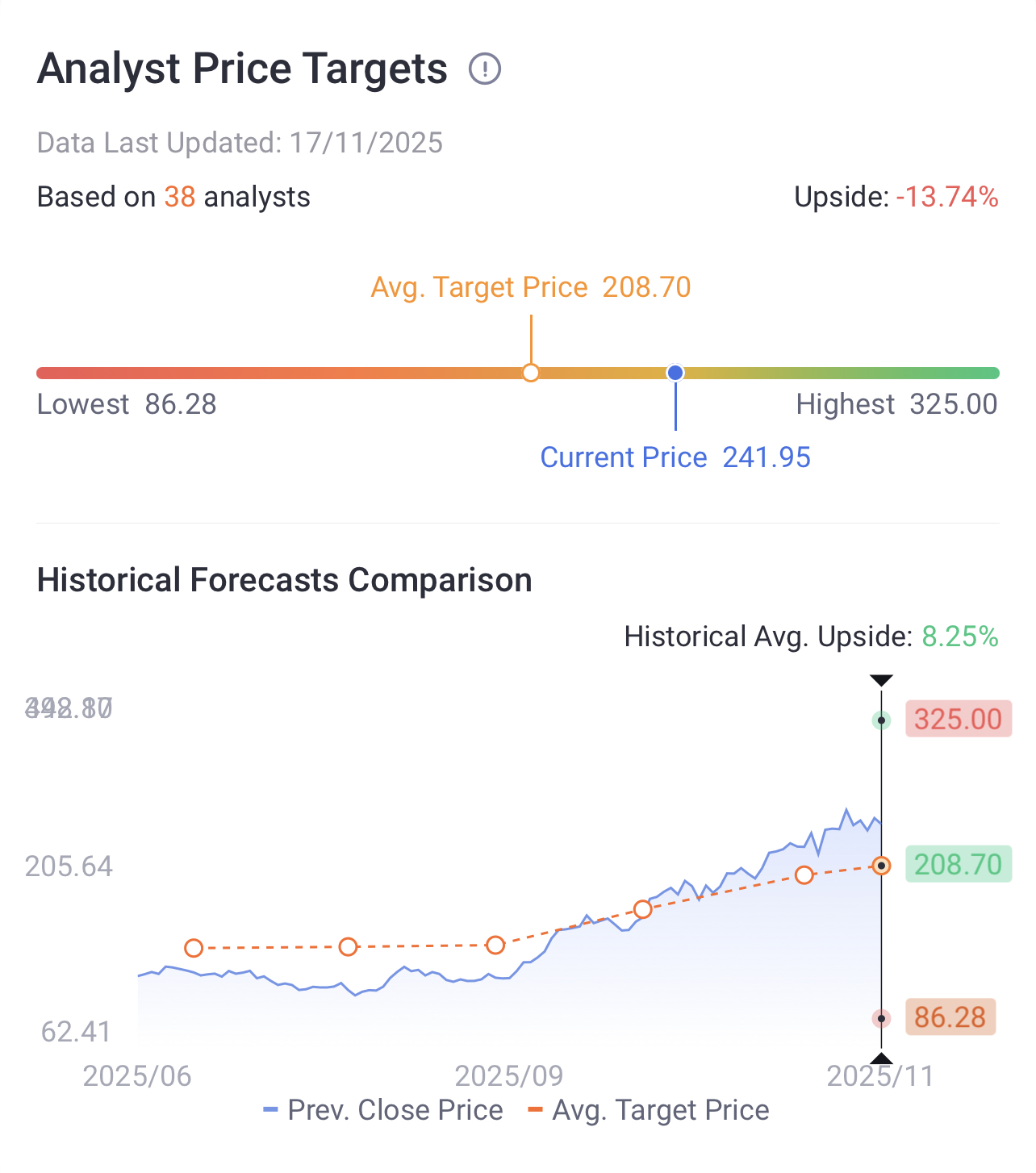Toggle the Avg. Target Price legend
1036x1173 pixels.
pyautogui.click(x=649, y=1110)
